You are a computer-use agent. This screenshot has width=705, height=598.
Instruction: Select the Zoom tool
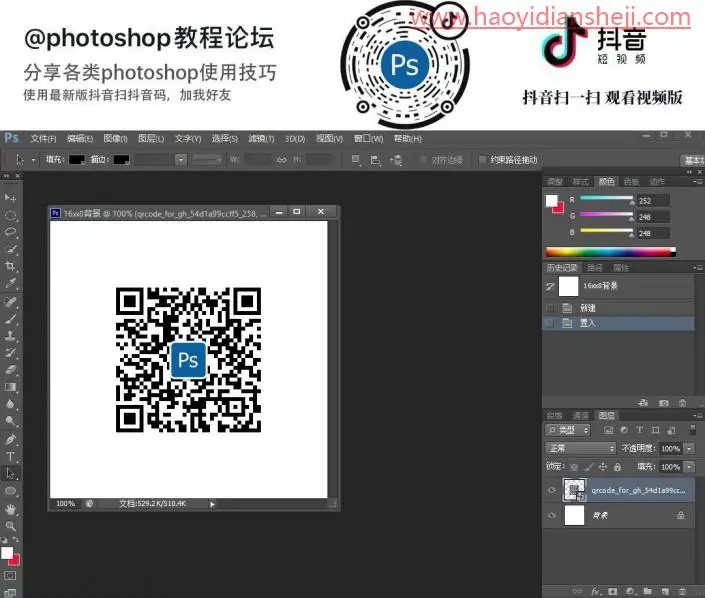point(10,526)
